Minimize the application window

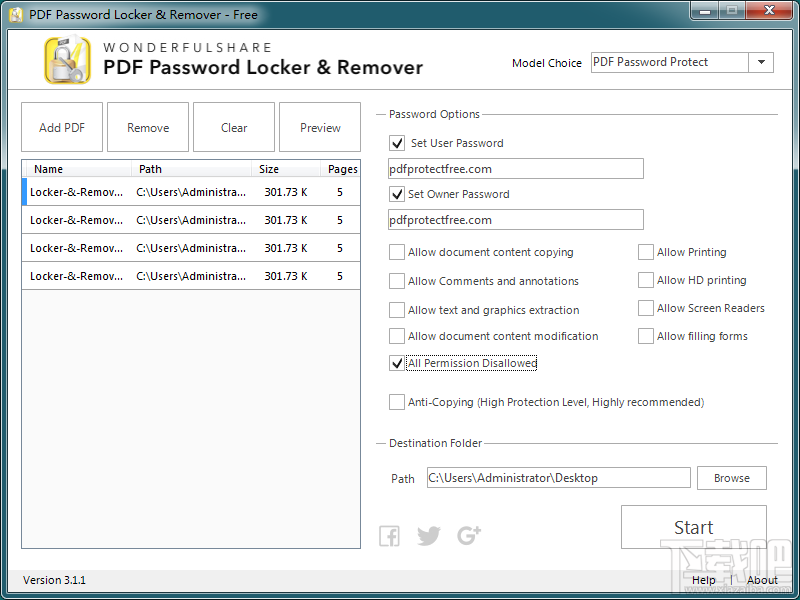[x=705, y=11]
